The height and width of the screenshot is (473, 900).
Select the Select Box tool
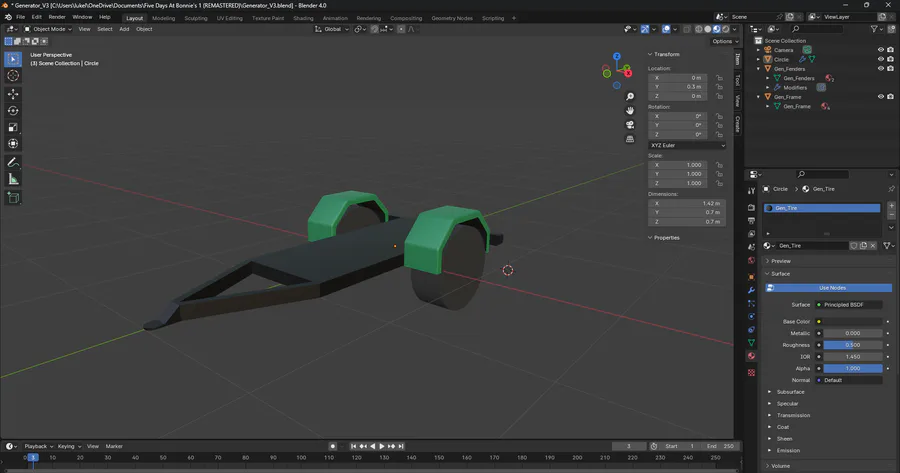(13, 59)
